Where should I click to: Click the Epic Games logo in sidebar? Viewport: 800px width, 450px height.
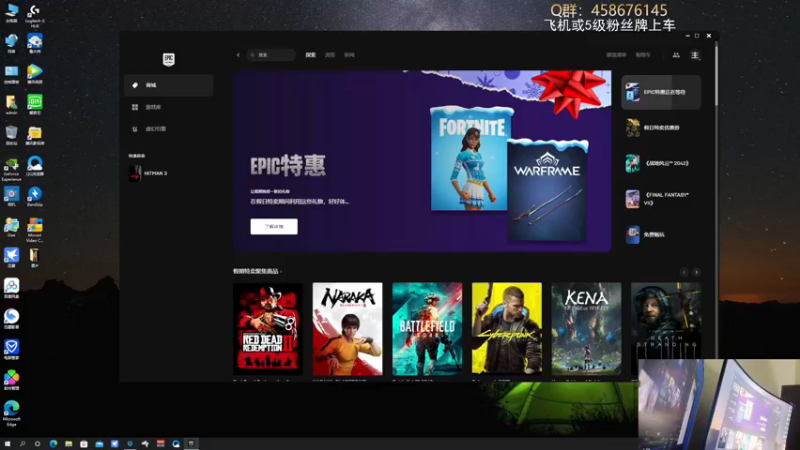point(168,60)
